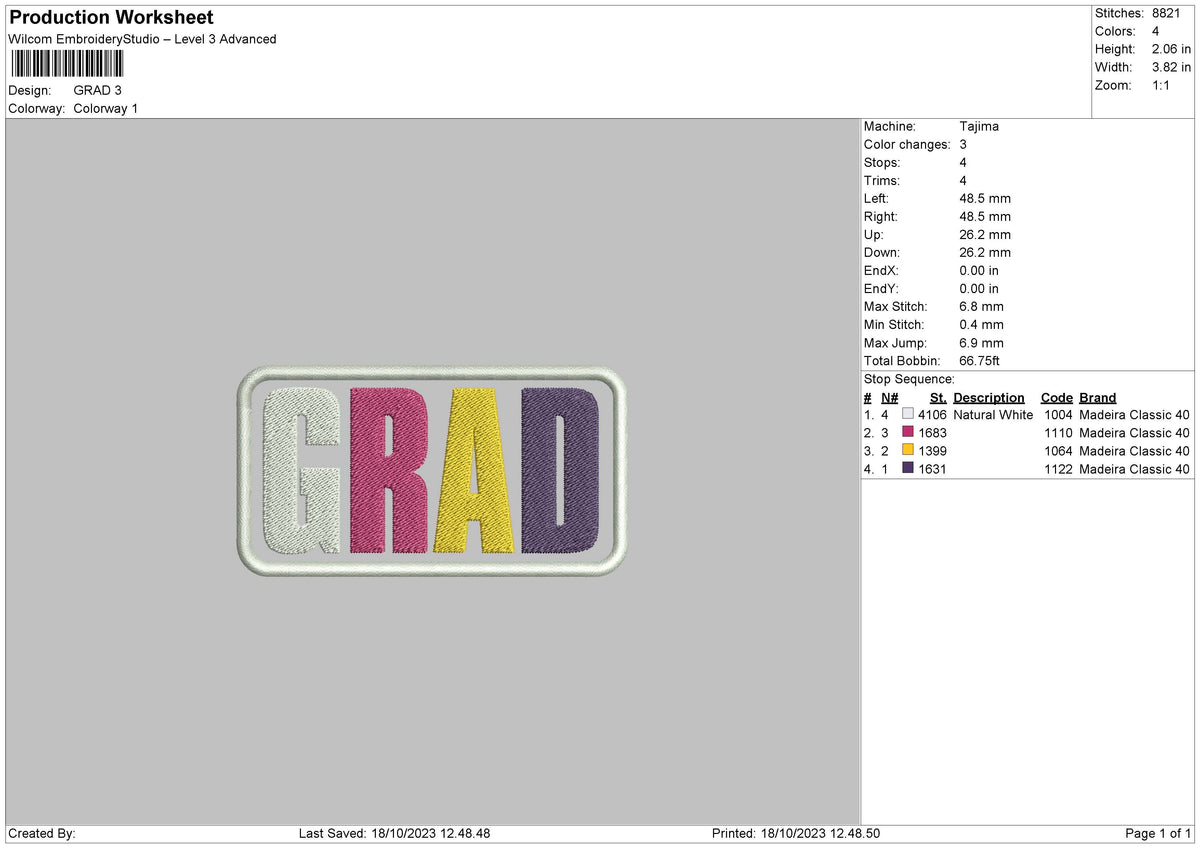Click the Stitches value 8821
Screen dimensions: 1200x848
coord(1166,13)
